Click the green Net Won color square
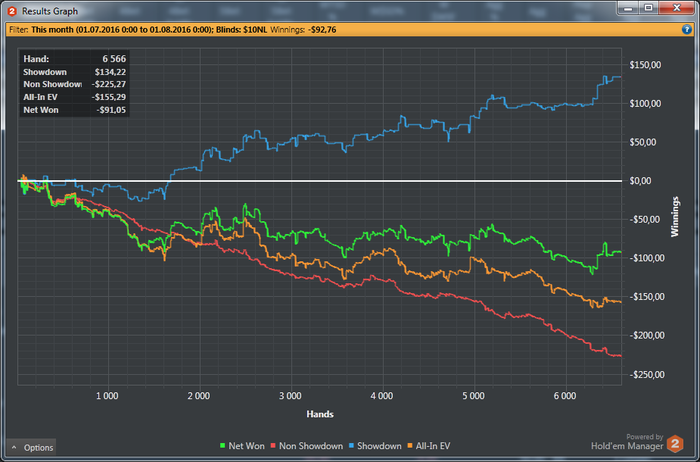Viewport: 700px width, 462px height. pos(222,446)
